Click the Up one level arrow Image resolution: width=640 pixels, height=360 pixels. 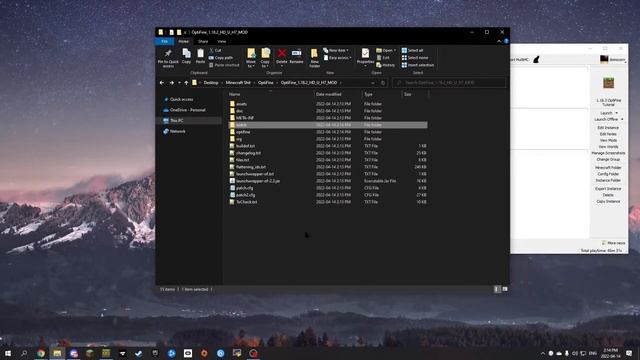[186, 83]
